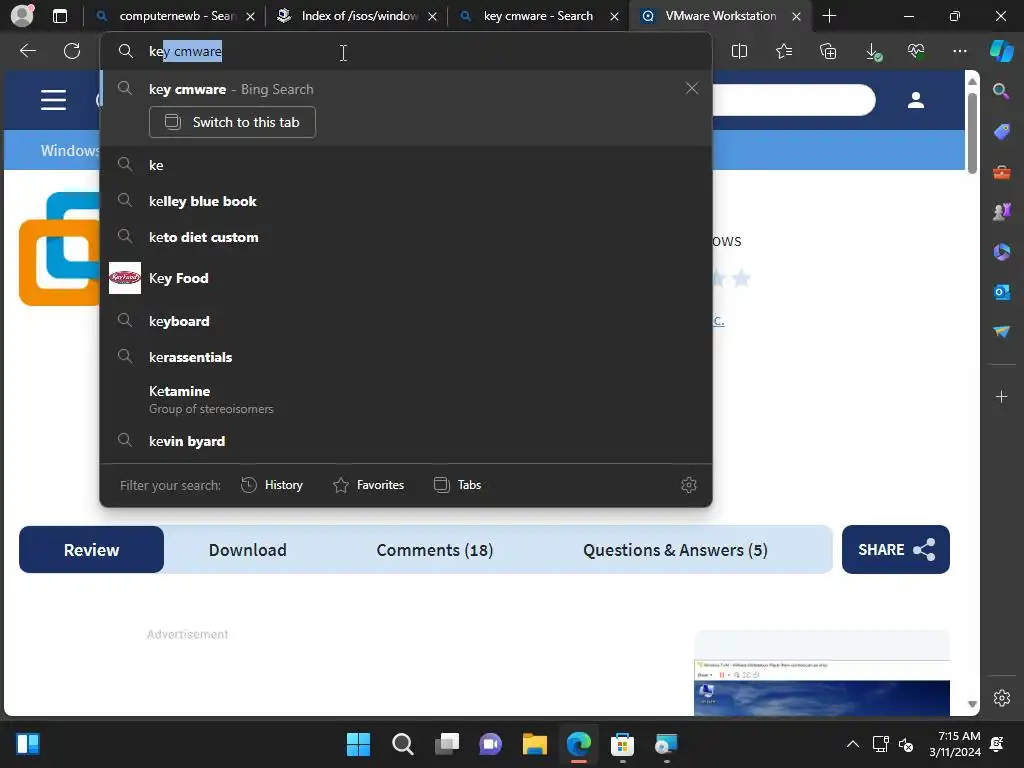The width and height of the screenshot is (1024, 768).
Task: Open the sidebar Shopping tag icon
Action: click(x=1001, y=132)
